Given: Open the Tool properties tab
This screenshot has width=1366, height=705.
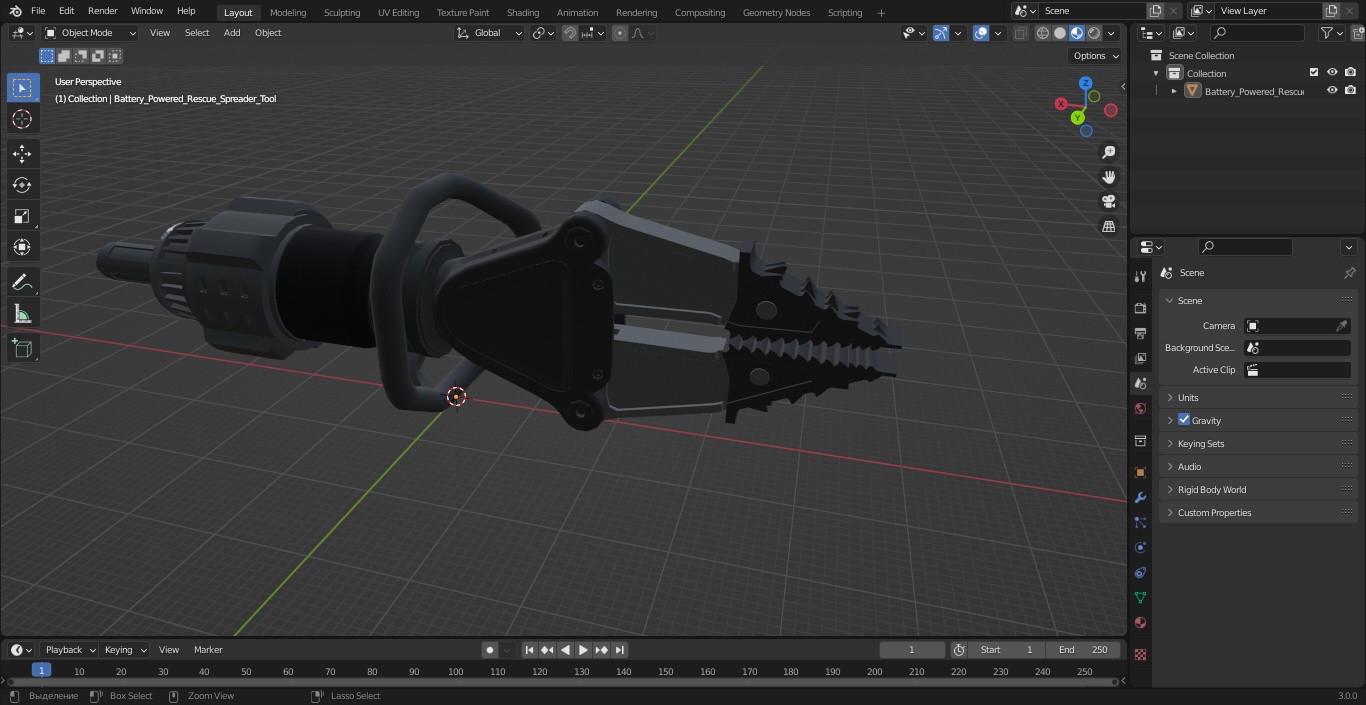Looking at the screenshot, I should 1140,276.
